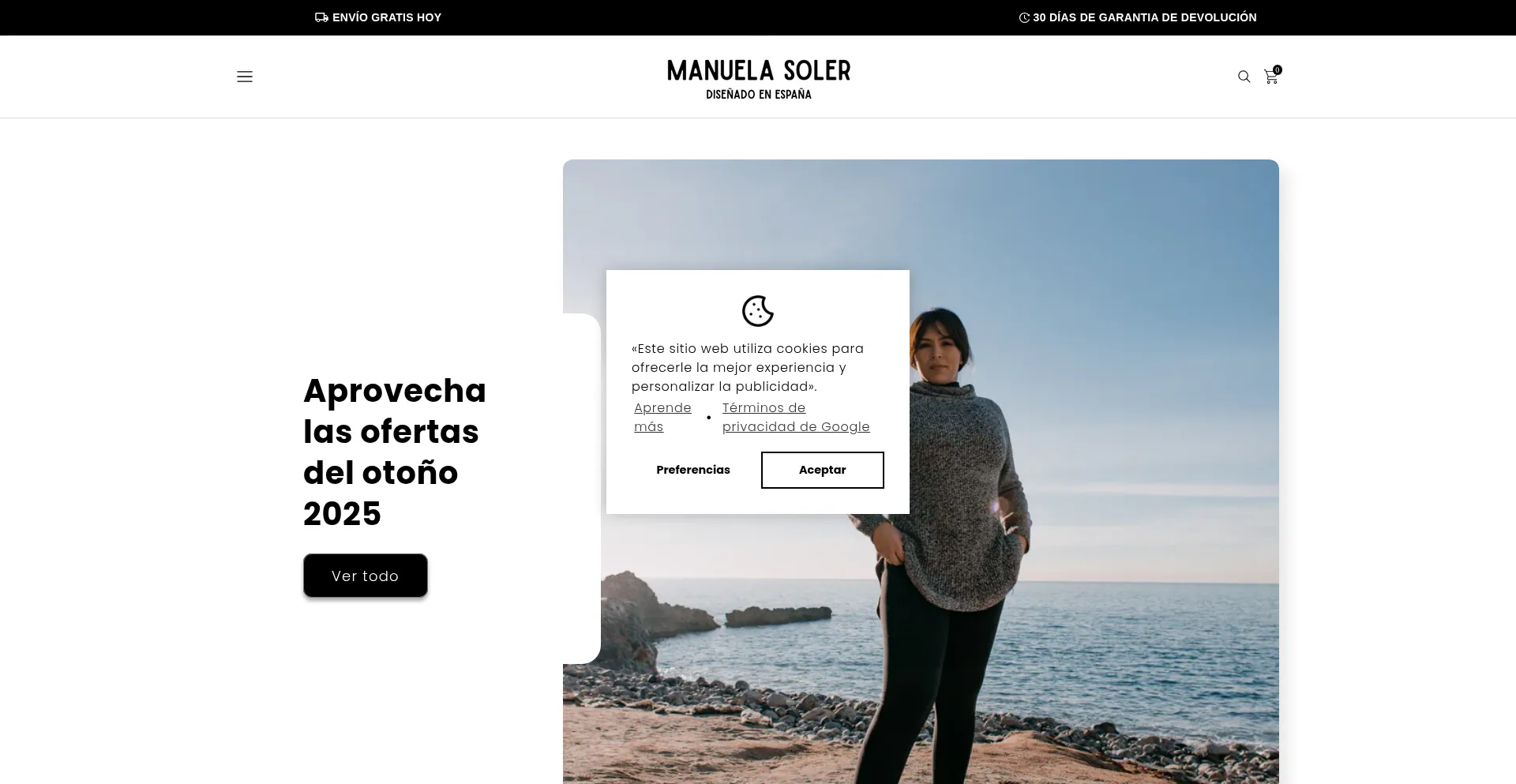This screenshot has width=1516, height=784.
Task: Open cookie Preferencias
Action: [x=693, y=470]
